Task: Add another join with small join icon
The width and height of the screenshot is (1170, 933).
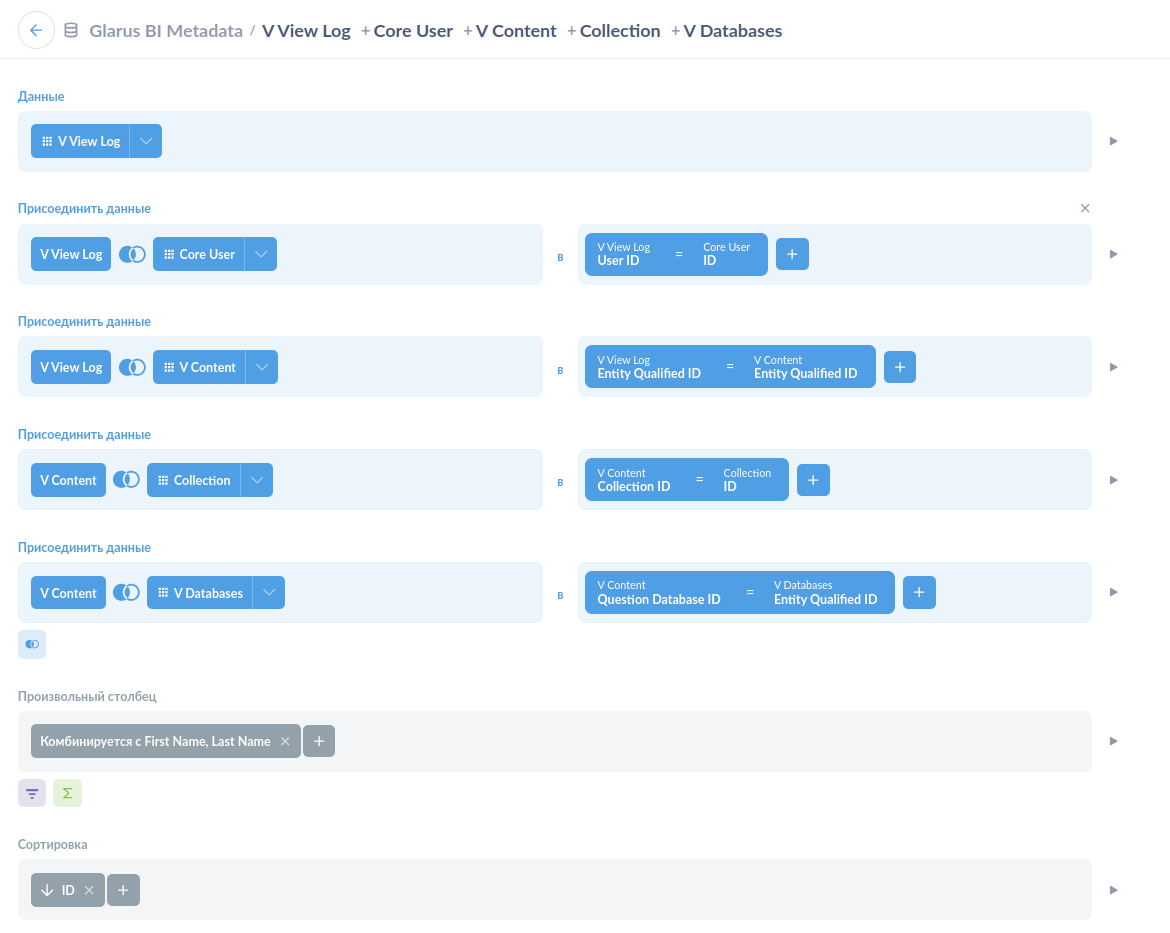Action: click(32, 644)
